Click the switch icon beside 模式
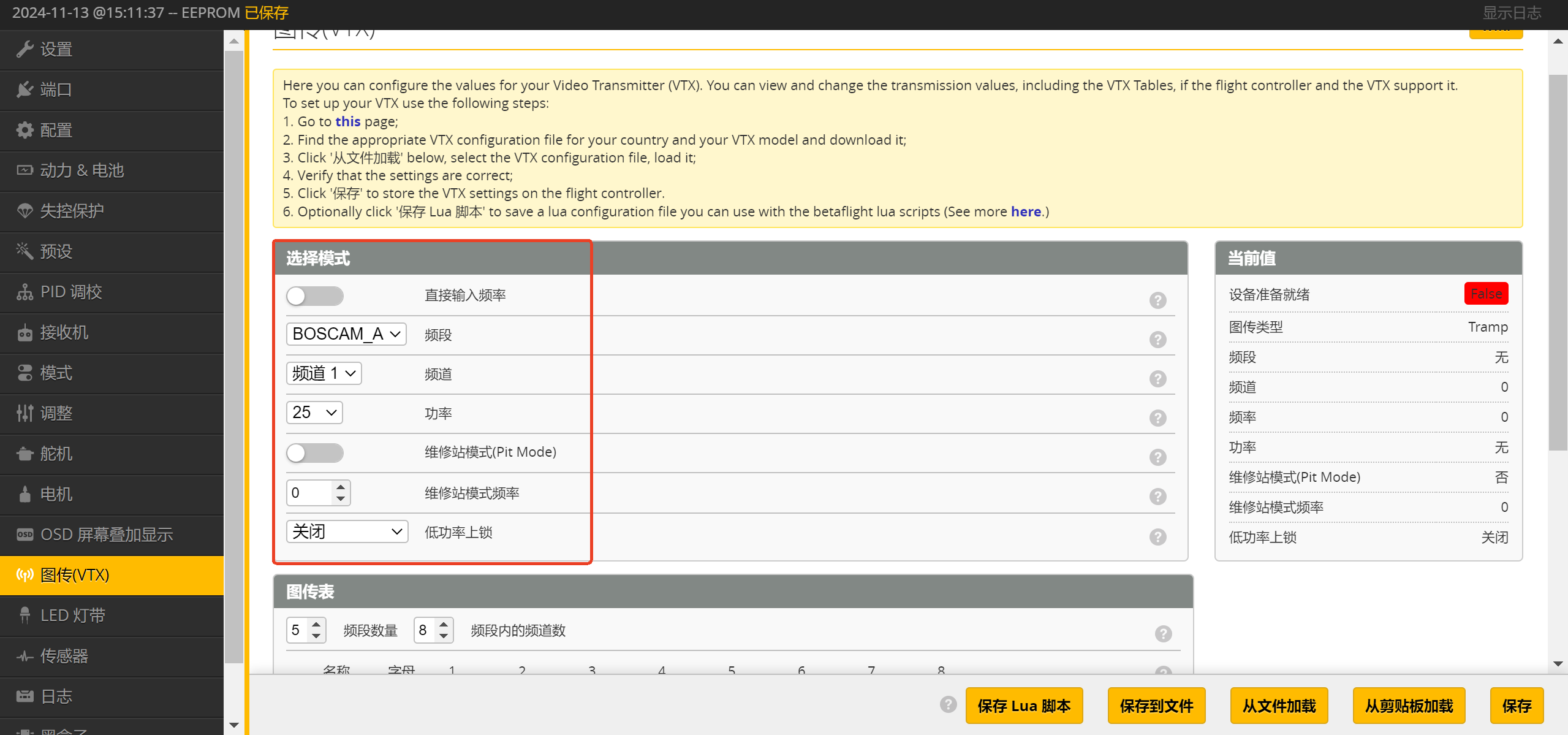Viewport: 1568px width, 735px height. [x=25, y=373]
